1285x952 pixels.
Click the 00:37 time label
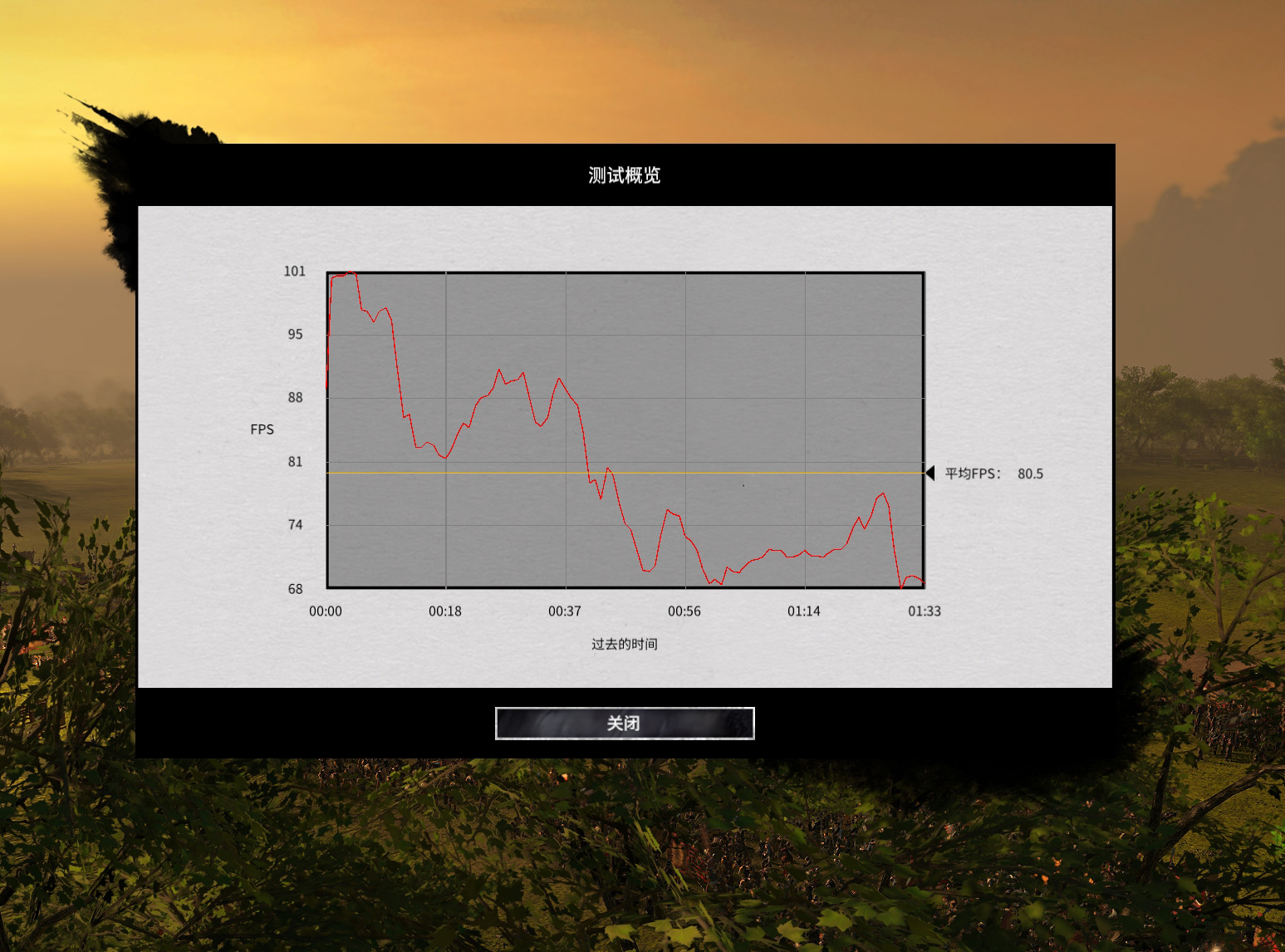click(565, 611)
